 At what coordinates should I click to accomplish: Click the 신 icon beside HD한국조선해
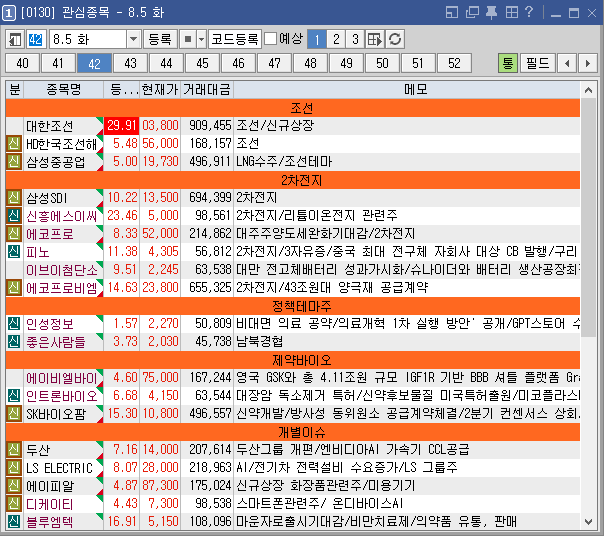[14, 144]
